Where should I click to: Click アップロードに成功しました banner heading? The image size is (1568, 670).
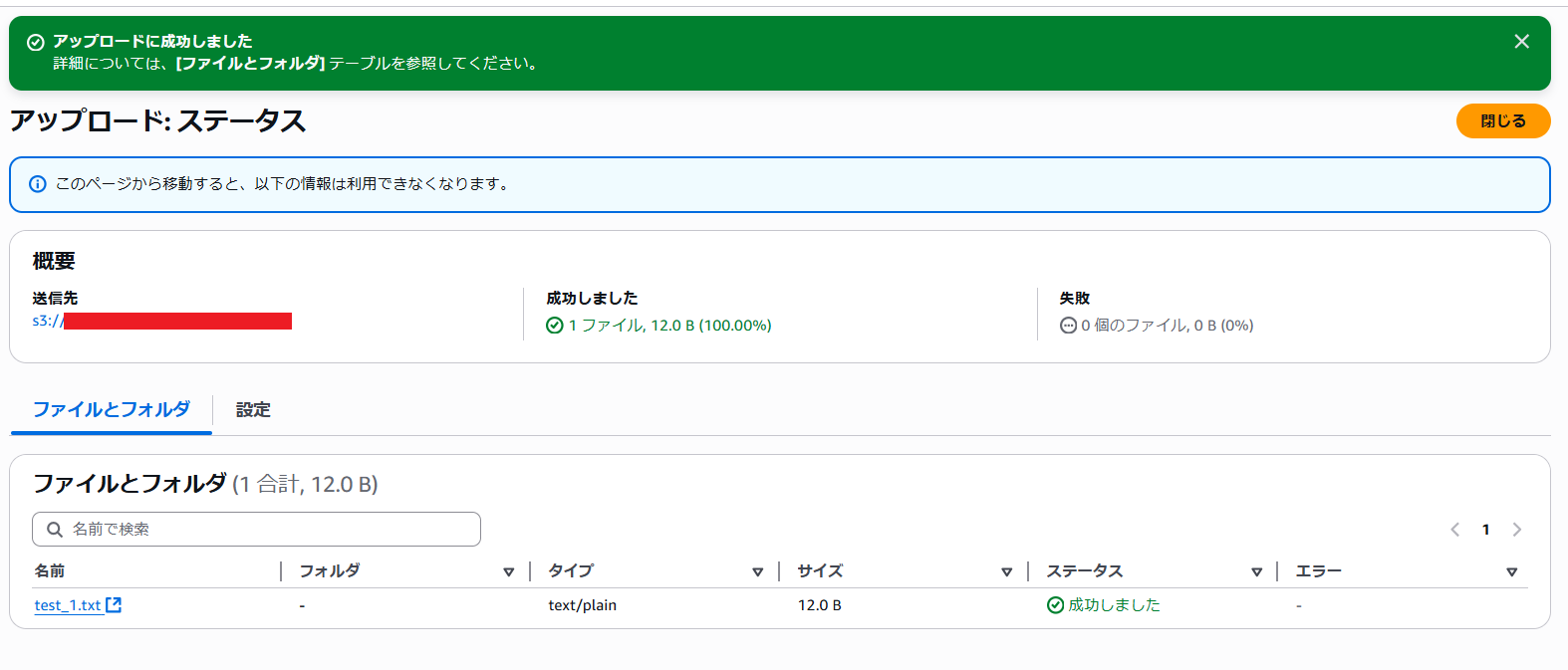152,41
